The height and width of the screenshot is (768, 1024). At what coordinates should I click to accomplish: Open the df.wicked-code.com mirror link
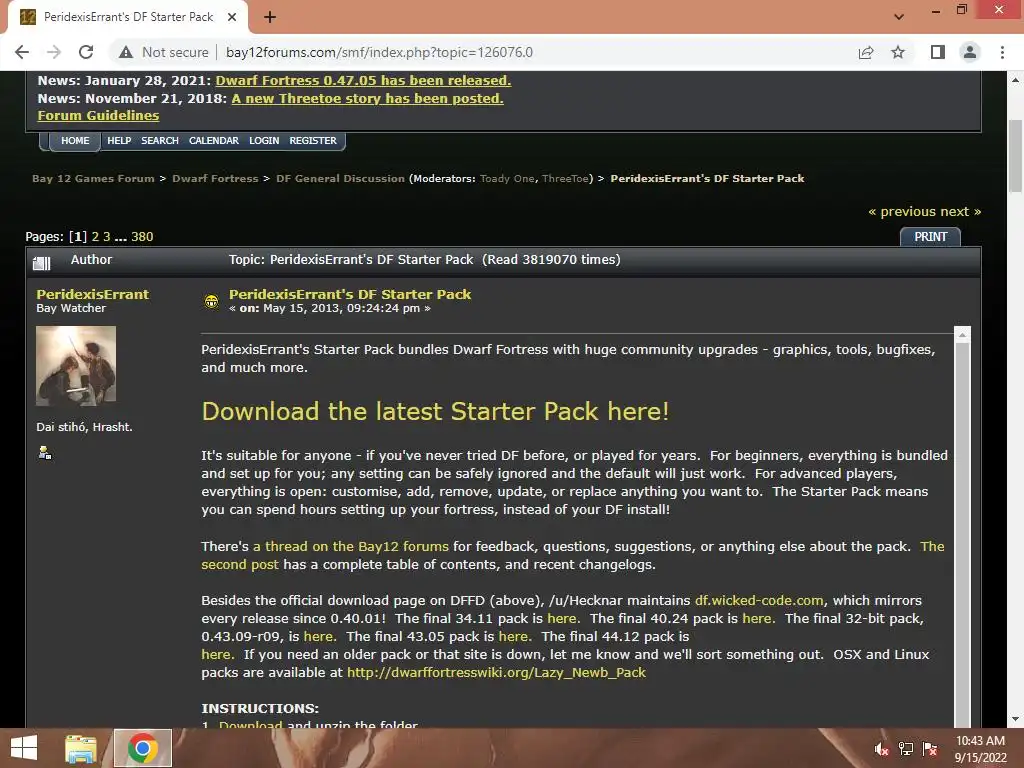coord(759,600)
